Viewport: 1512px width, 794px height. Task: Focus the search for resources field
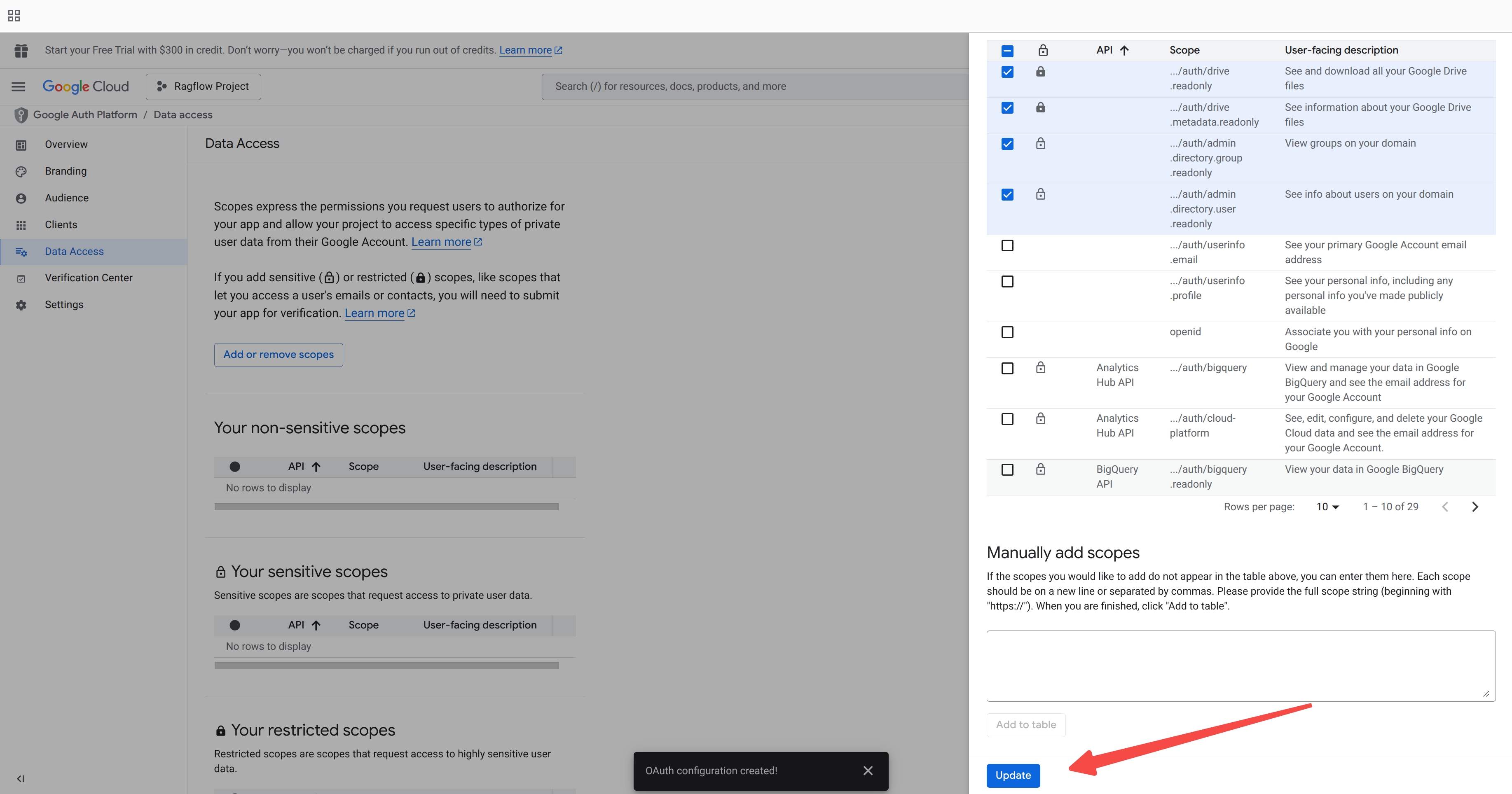coord(755,87)
